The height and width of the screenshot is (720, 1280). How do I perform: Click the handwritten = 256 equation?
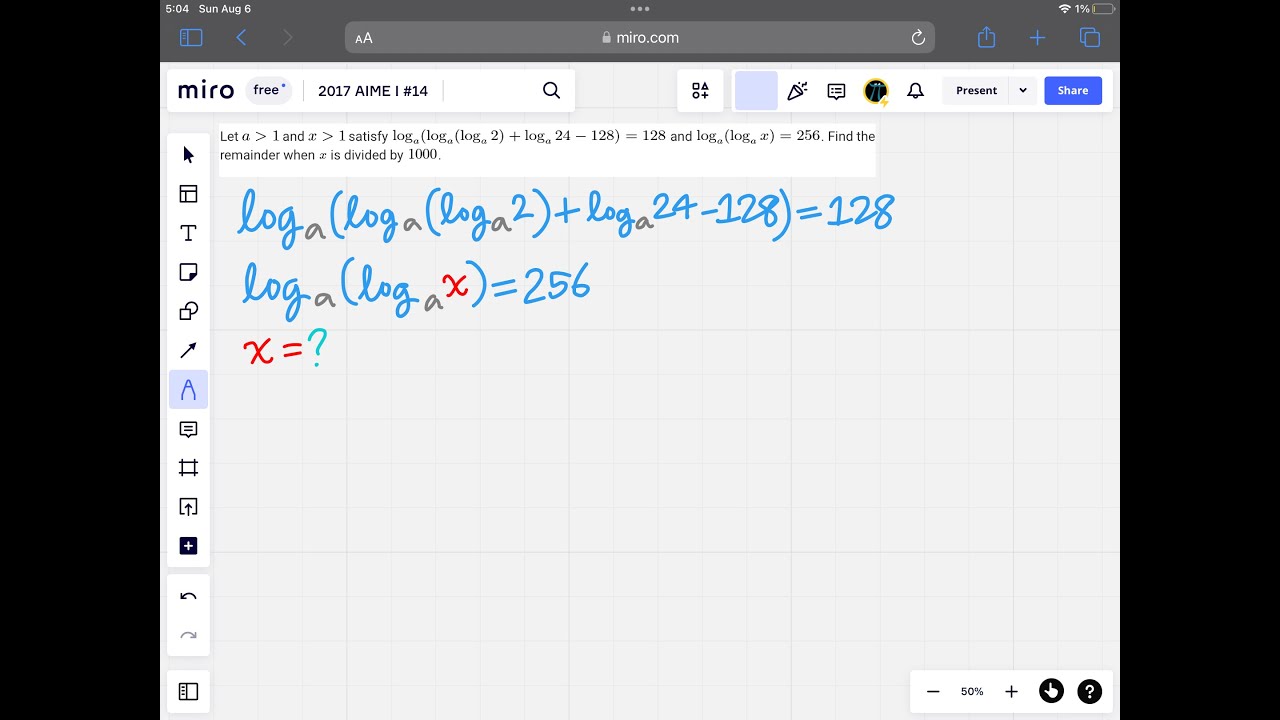[x=540, y=285]
